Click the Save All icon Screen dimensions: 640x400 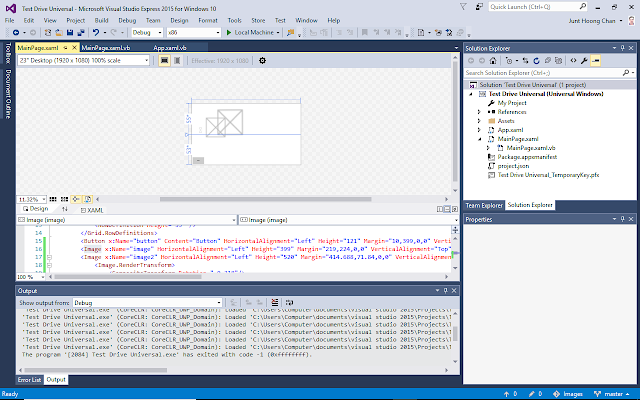tap(81, 33)
